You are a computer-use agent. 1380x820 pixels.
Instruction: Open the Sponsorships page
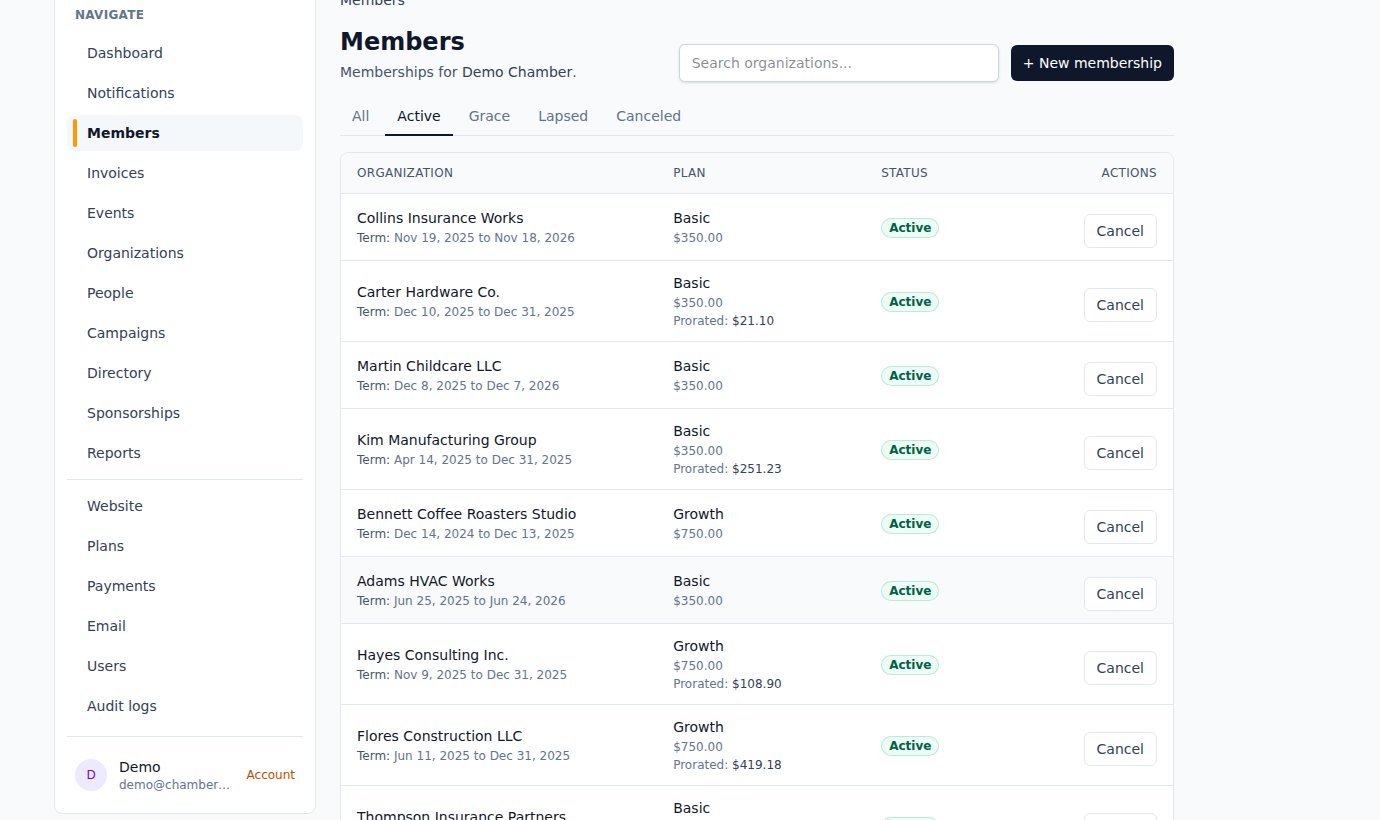pos(133,412)
